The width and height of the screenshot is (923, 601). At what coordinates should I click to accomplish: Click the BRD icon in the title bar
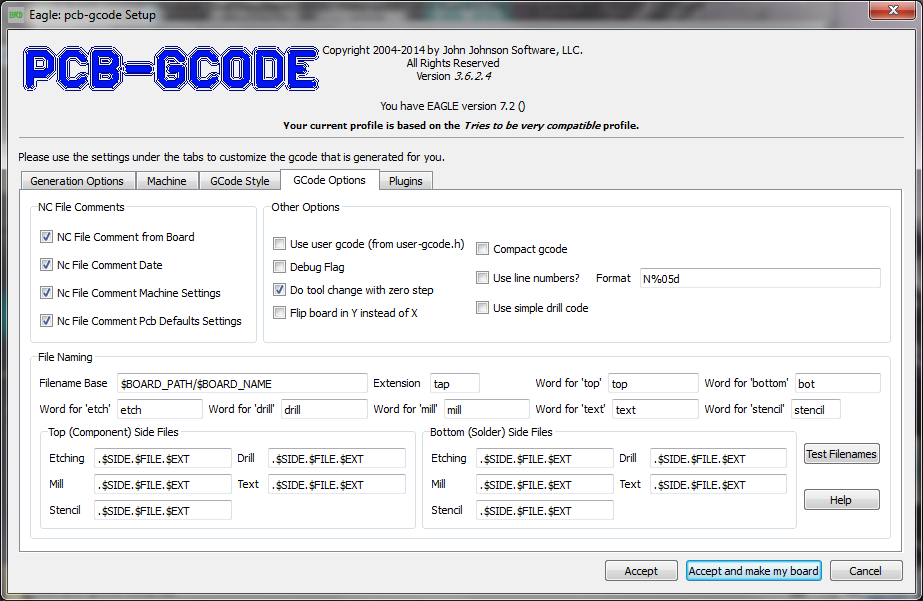click(x=16, y=15)
